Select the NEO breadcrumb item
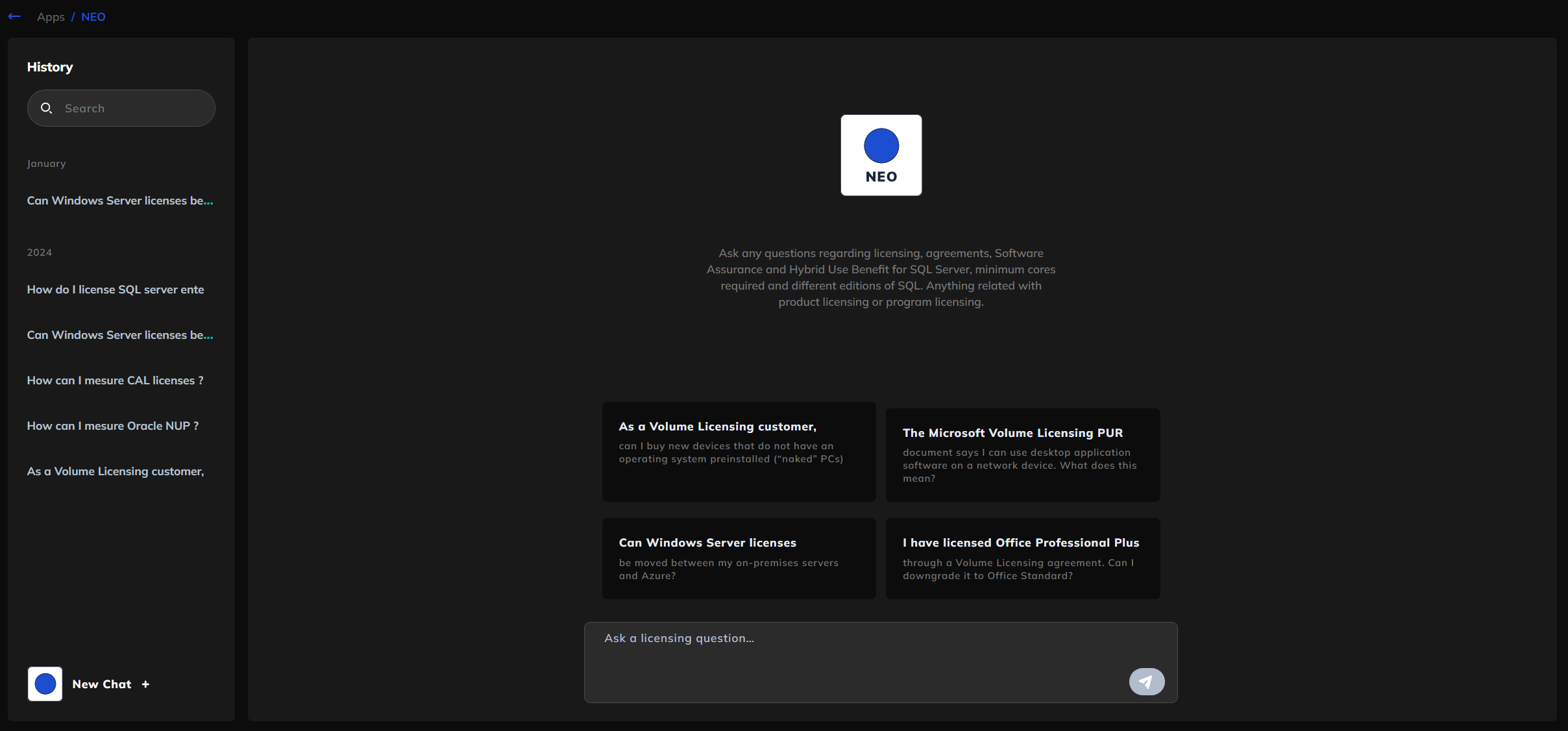 pos(93,17)
